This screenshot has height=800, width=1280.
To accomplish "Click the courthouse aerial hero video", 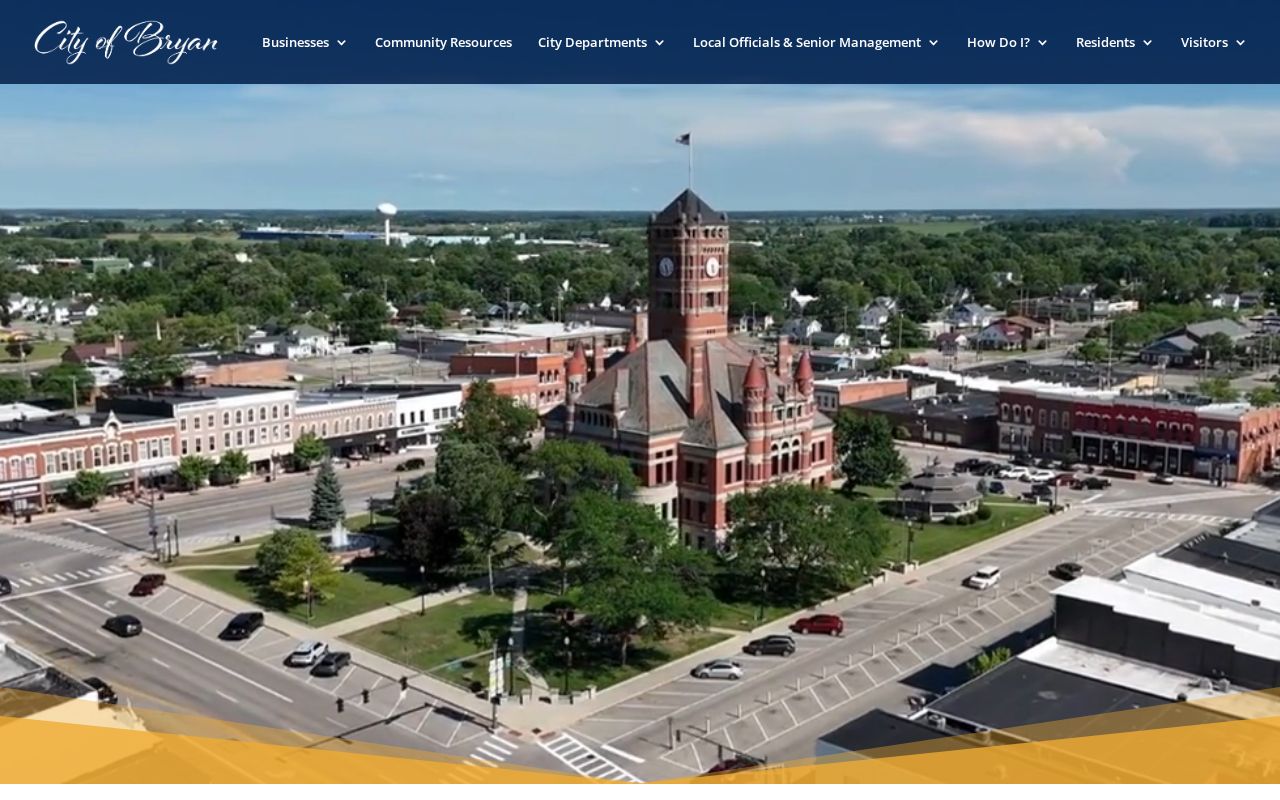I will (x=640, y=434).
